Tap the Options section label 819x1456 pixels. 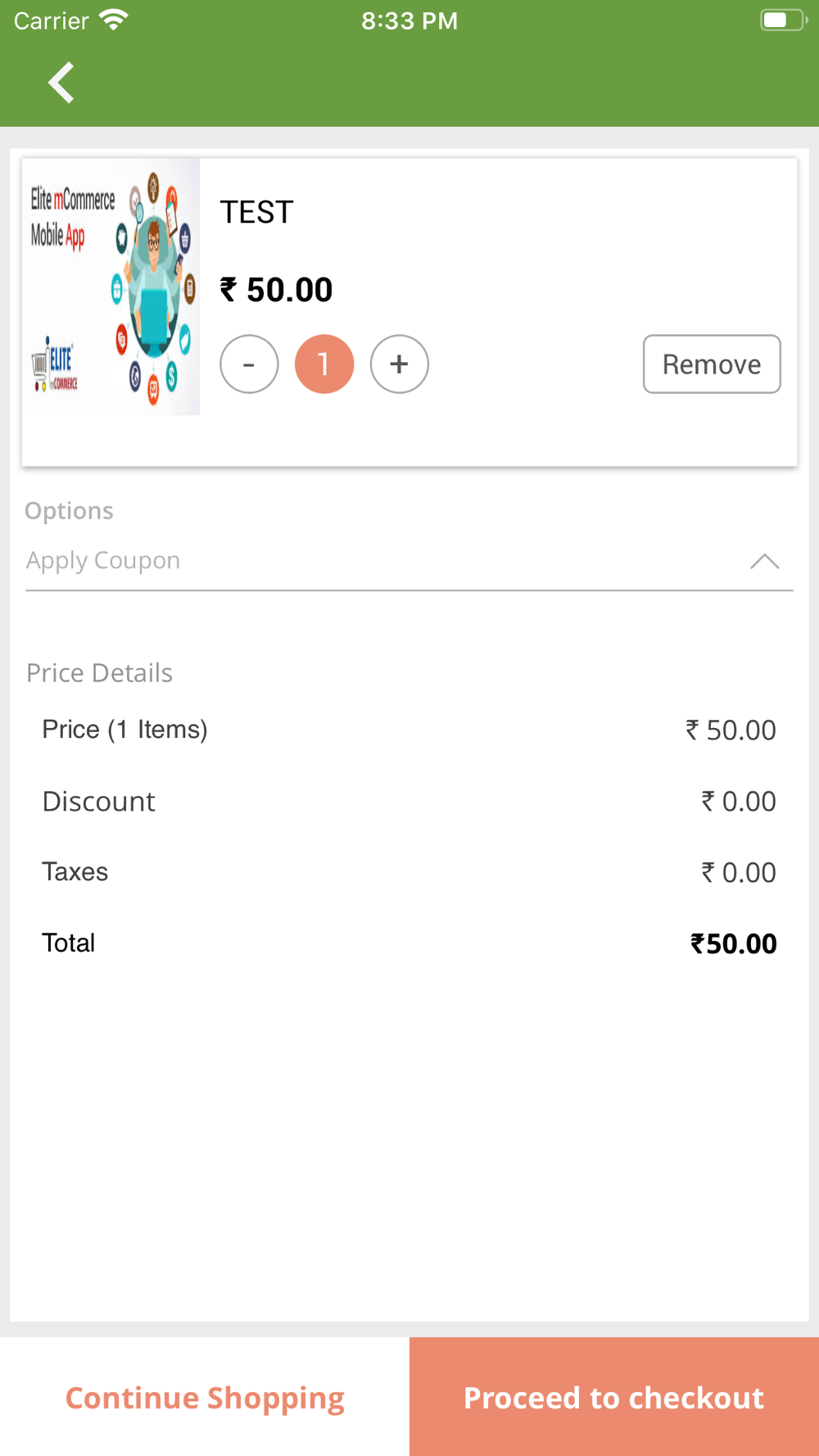click(69, 511)
